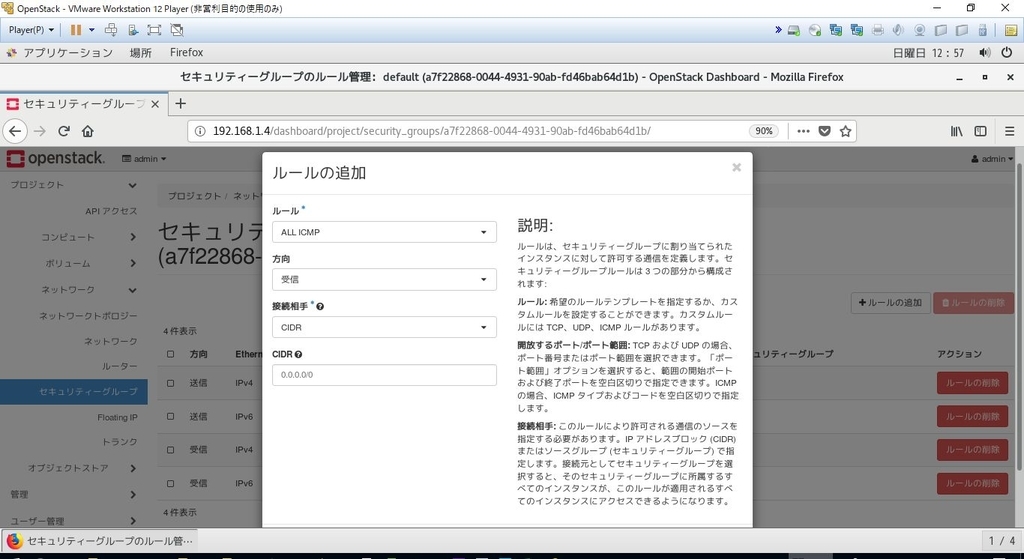Save page to Pocket icon
Screen dimensions: 1024x559
click(x=825, y=131)
